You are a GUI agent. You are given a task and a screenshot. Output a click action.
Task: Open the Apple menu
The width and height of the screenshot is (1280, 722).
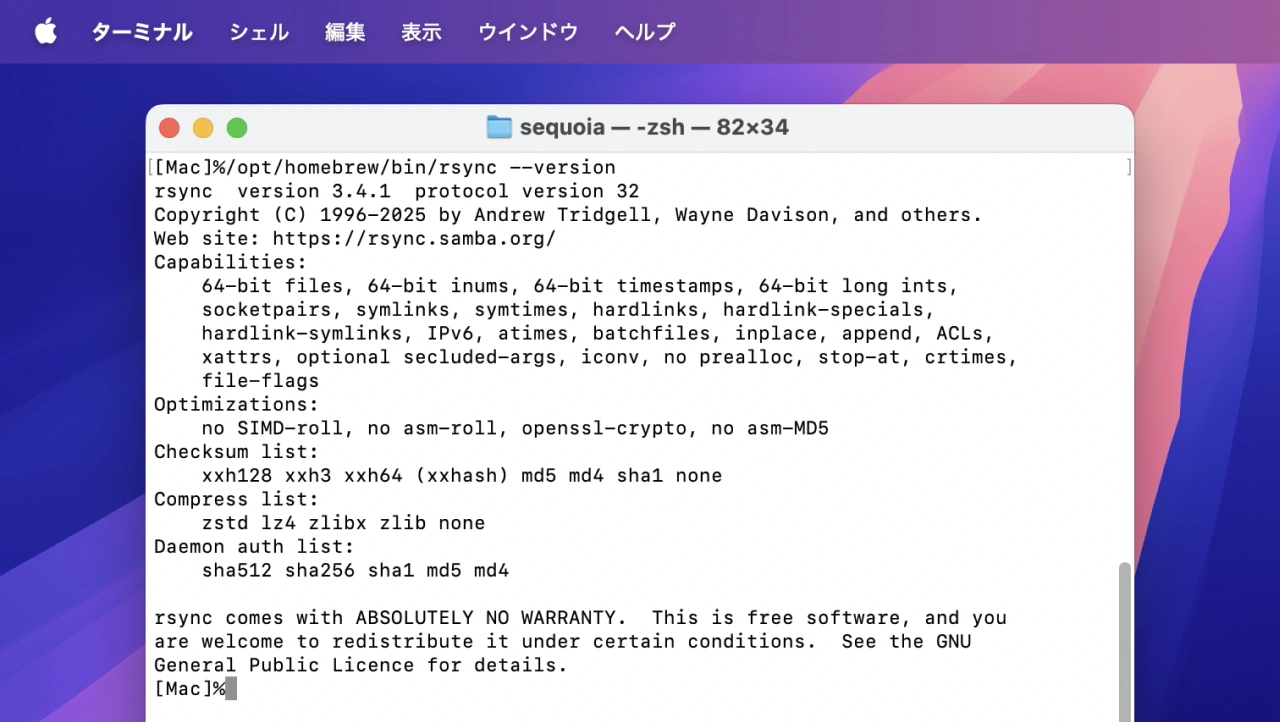pyautogui.click(x=46, y=32)
